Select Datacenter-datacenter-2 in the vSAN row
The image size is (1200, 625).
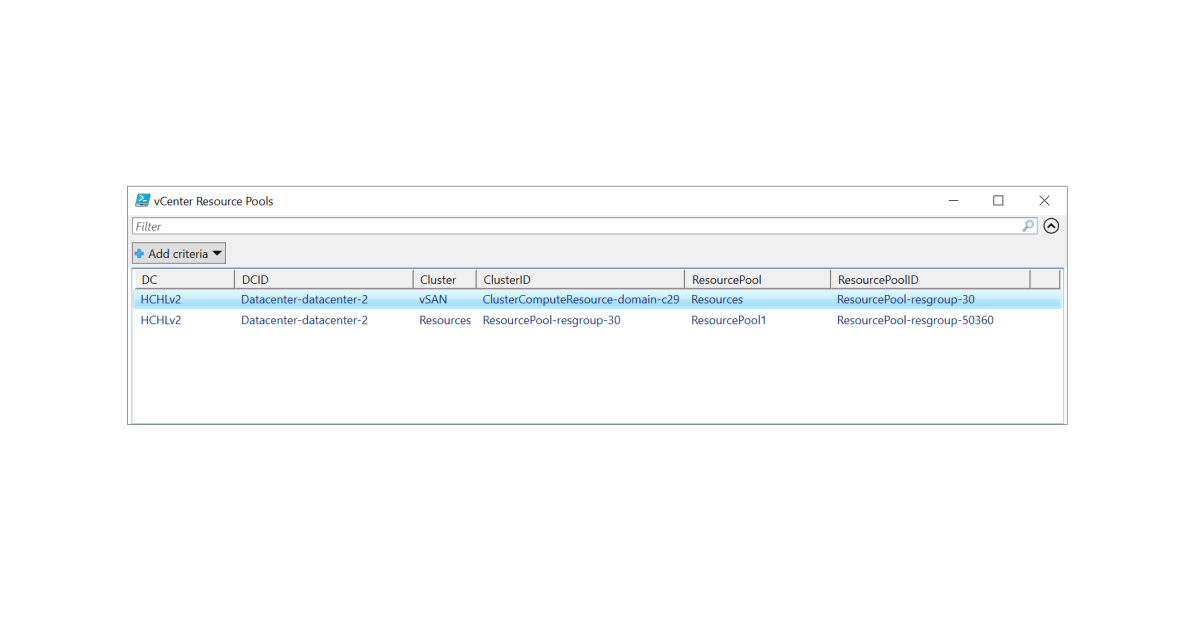coord(304,299)
